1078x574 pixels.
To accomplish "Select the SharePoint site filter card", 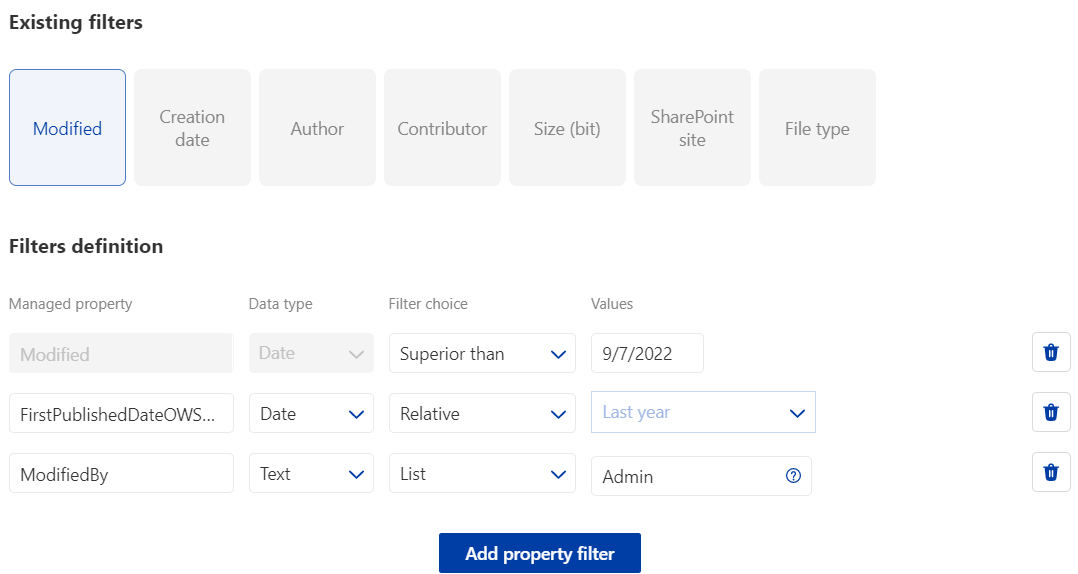I will (692, 127).
